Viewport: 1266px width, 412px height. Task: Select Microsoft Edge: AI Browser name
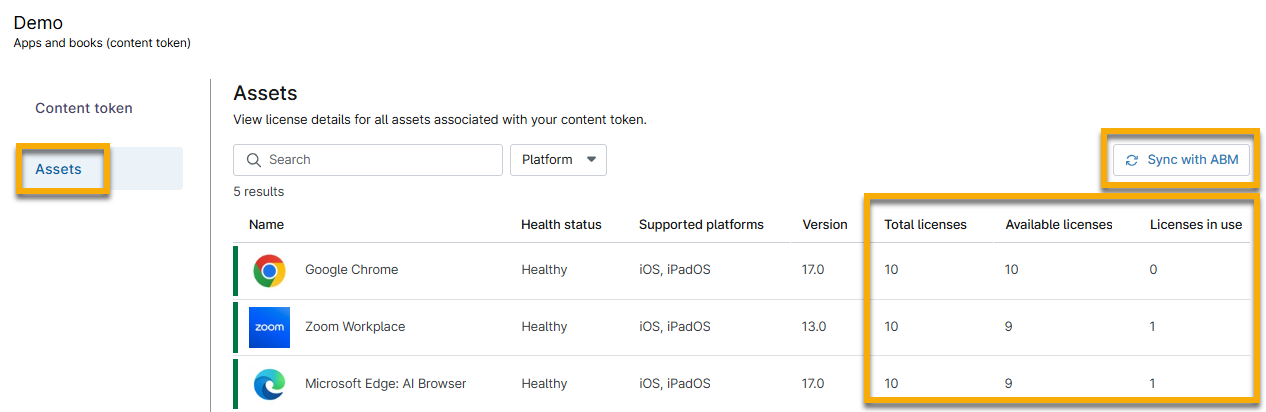tap(385, 384)
